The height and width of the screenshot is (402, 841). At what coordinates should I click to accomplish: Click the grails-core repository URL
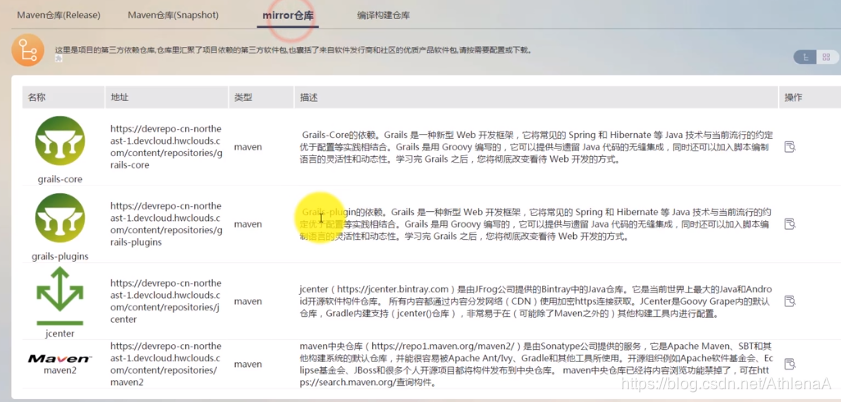[x=166, y=147]
